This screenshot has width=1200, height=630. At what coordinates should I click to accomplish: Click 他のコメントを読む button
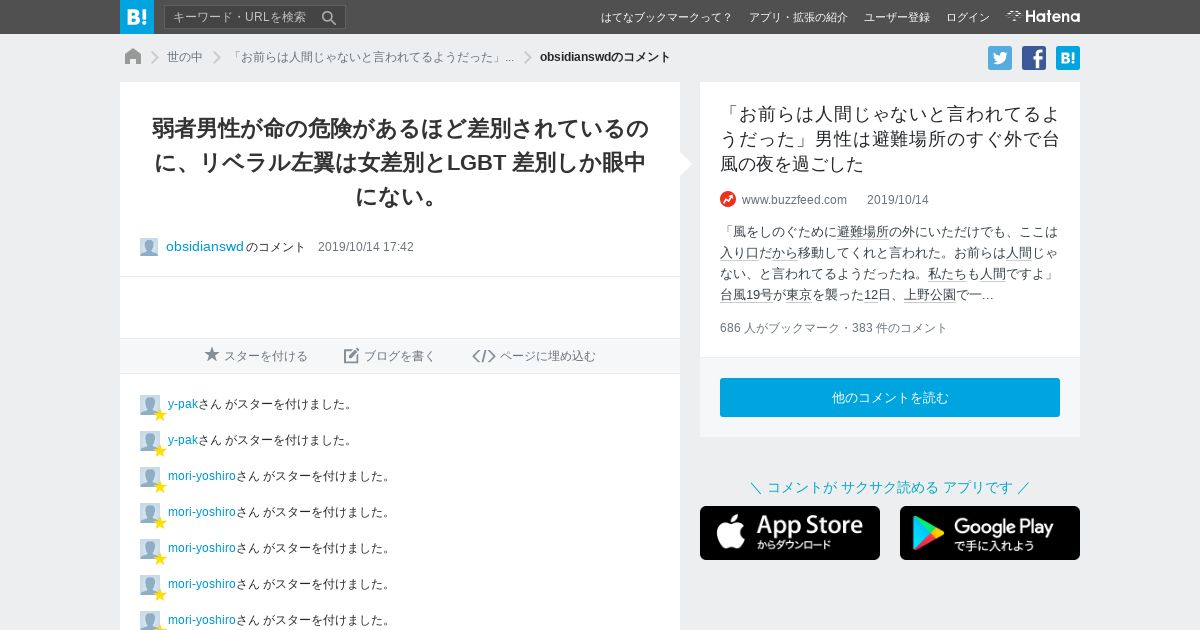(890, 397)
